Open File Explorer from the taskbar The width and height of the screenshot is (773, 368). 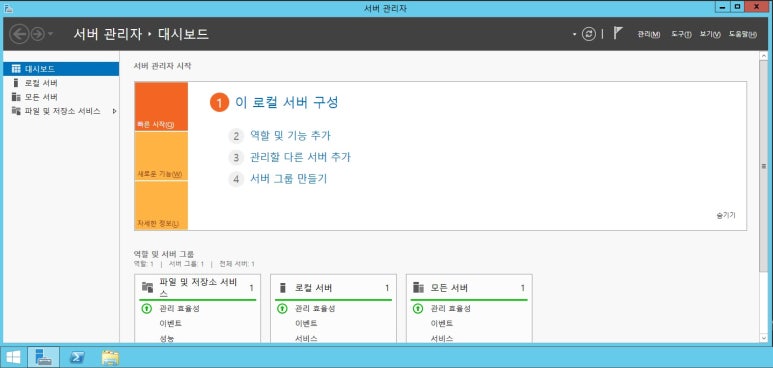[x=110, y=357]
